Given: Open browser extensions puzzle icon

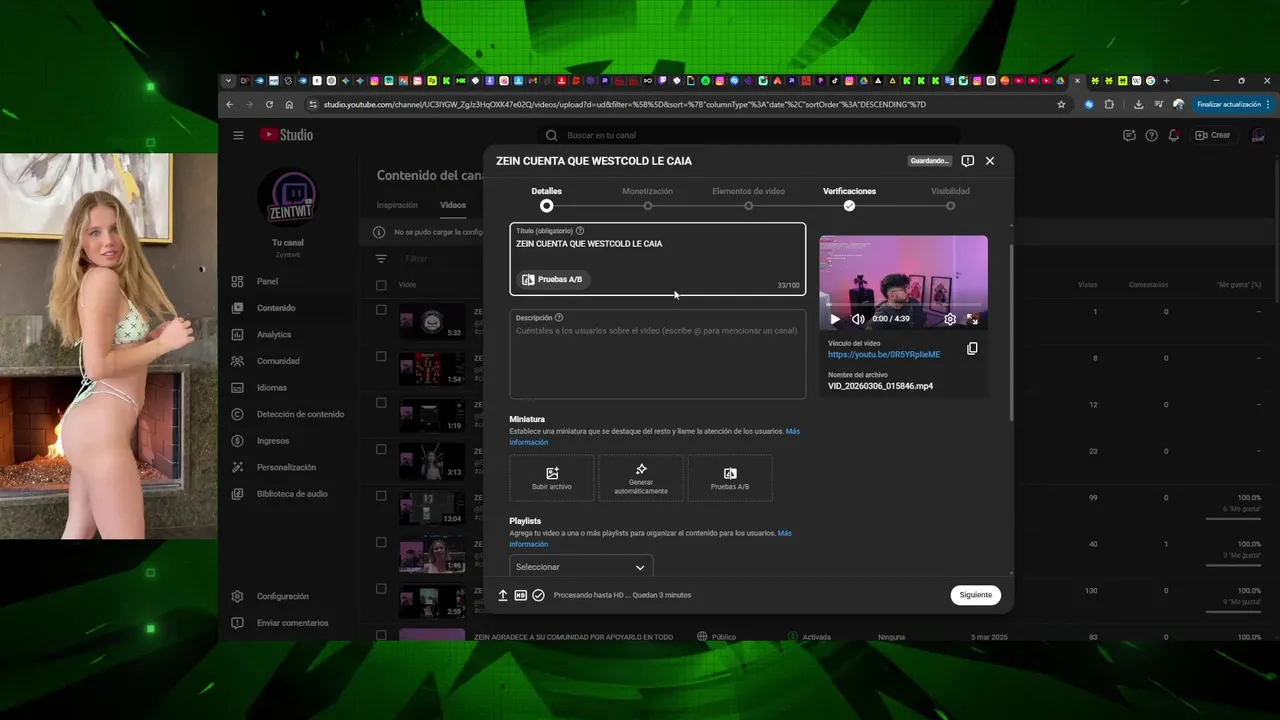Looking at the screenshot, I should click(x=1109, y=104).
